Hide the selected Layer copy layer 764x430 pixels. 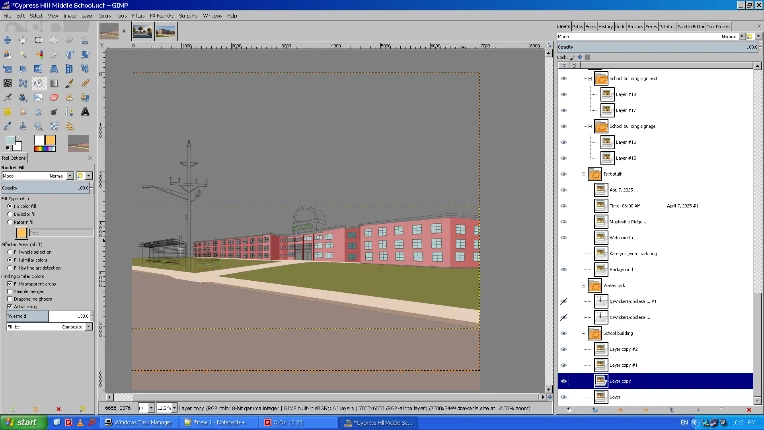click(x=564, y=381)
